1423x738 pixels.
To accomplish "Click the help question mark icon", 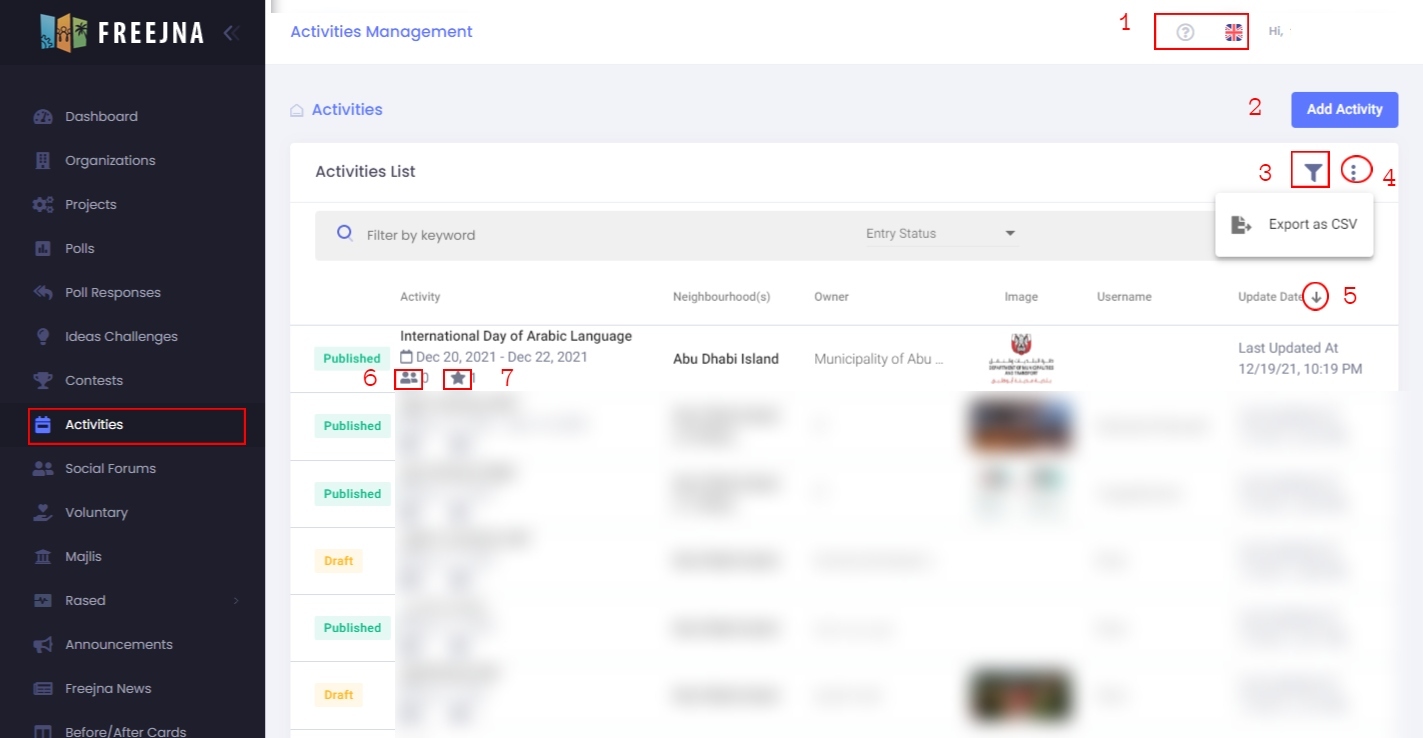I will 1185,32.
